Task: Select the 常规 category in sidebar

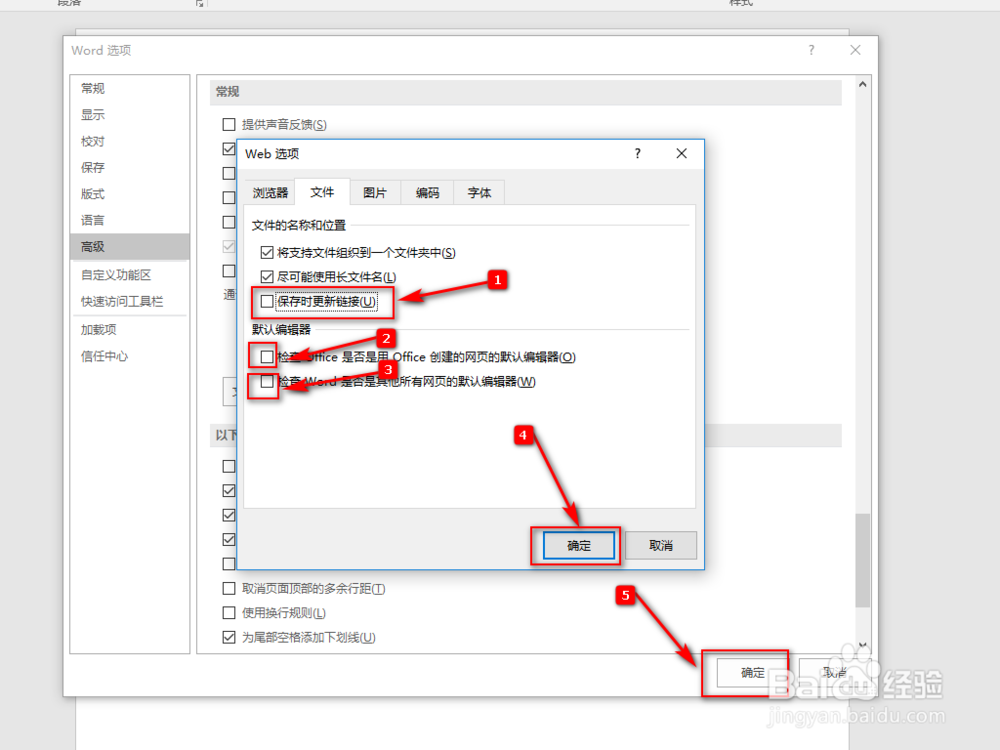Action: tap(92, 88)
